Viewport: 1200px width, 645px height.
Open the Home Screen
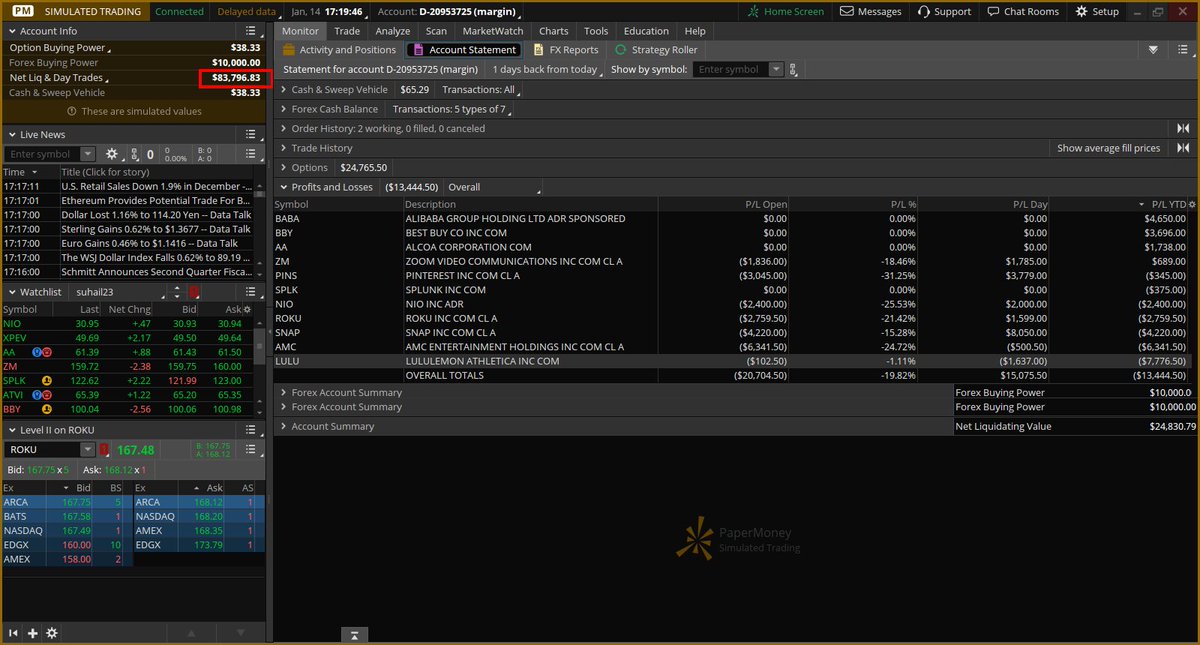pos(786,11)
